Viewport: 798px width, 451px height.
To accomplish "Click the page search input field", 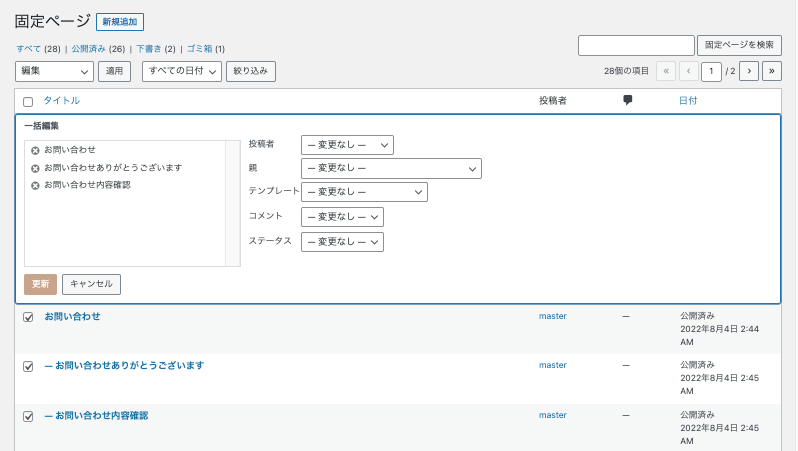I will [x=636, y=45].
